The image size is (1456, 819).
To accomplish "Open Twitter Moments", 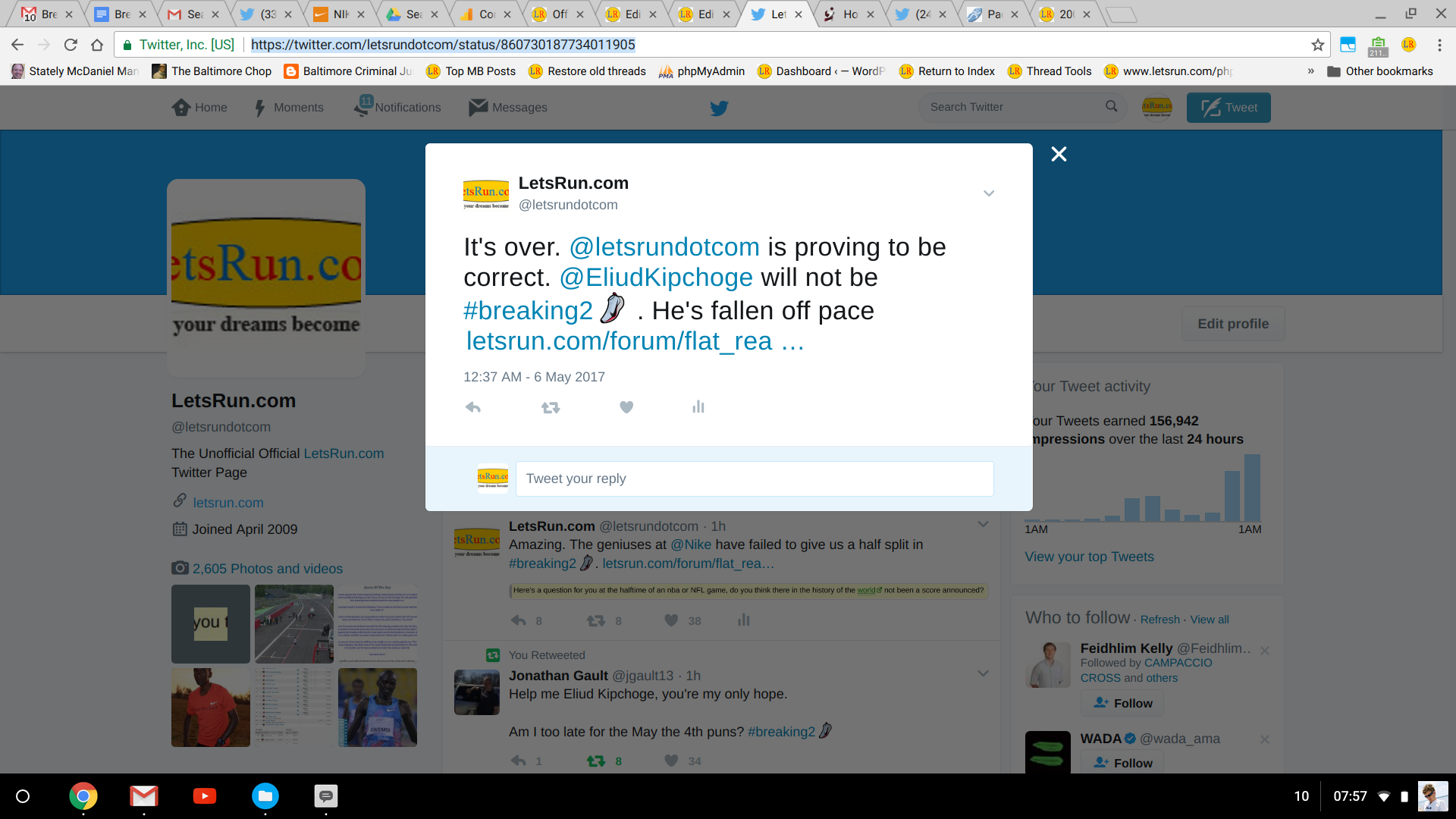I will (x=289, y=108).
